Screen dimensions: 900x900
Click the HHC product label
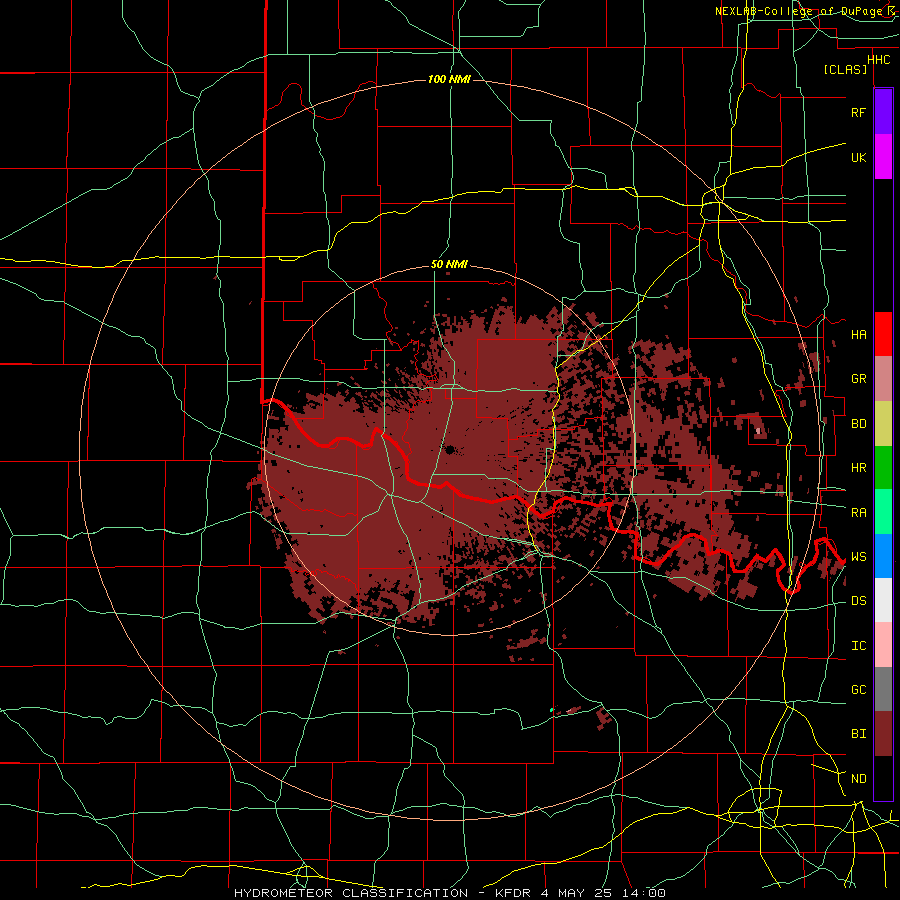[x=878, y=59]
